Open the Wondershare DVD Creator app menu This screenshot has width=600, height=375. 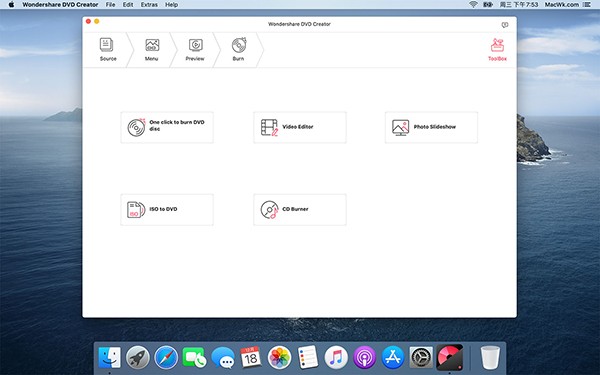click(x=60, y=5)
